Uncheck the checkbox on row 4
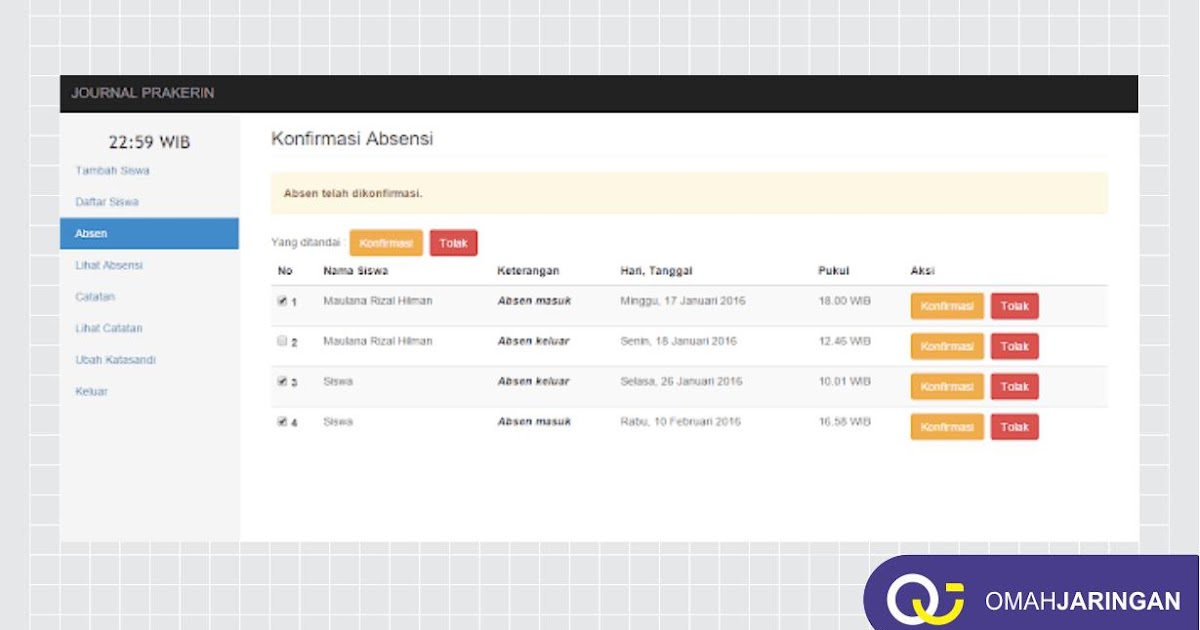 (x=281, y=421)
